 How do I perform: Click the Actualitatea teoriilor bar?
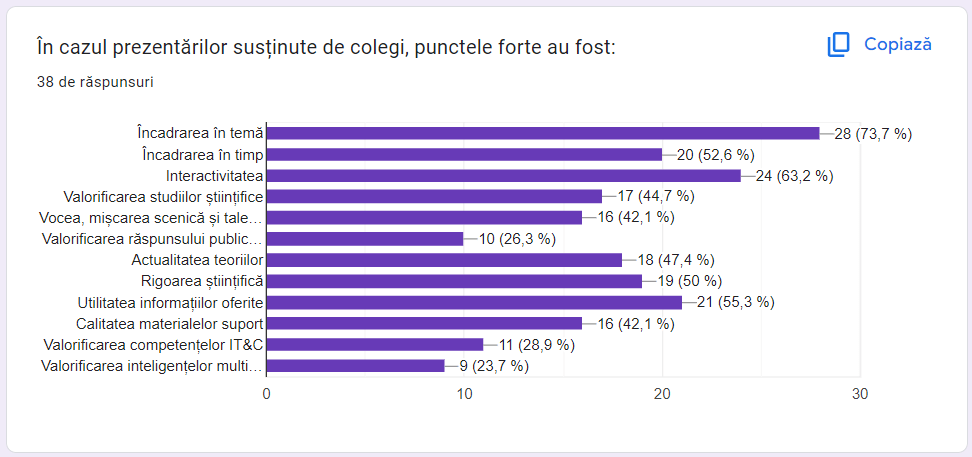444,260
